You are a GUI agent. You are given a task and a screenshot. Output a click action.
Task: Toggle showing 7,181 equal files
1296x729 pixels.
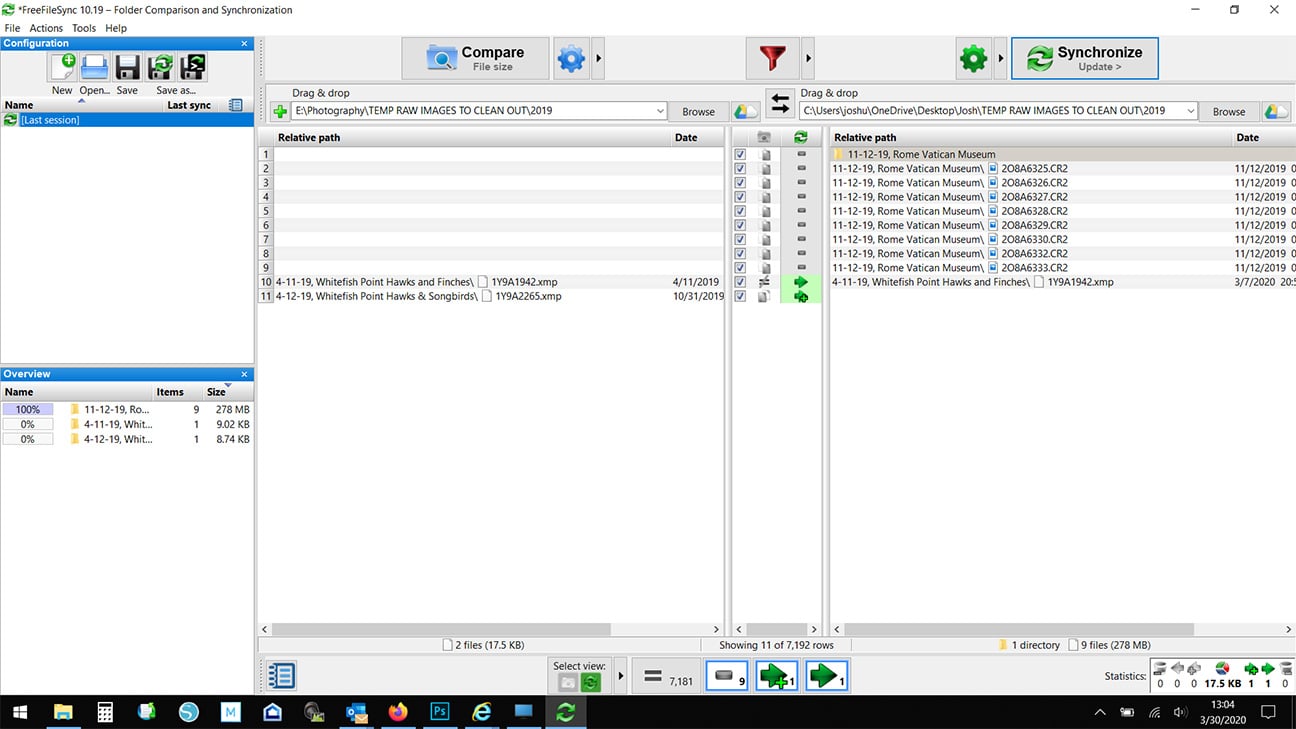click(667, 677)
